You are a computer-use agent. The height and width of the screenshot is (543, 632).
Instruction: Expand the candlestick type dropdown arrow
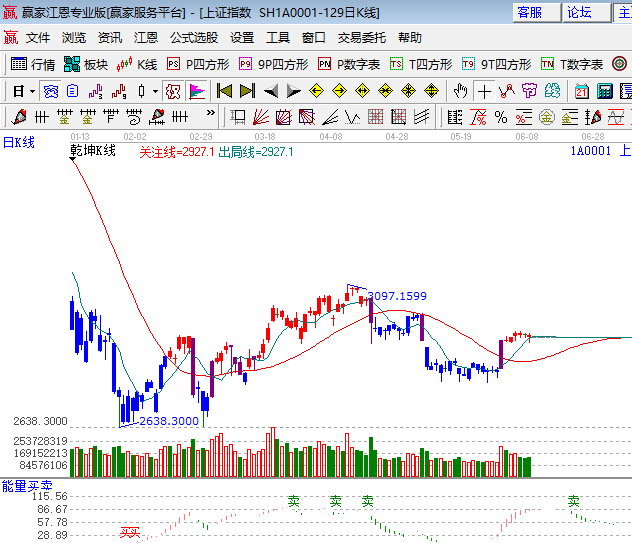155,91
